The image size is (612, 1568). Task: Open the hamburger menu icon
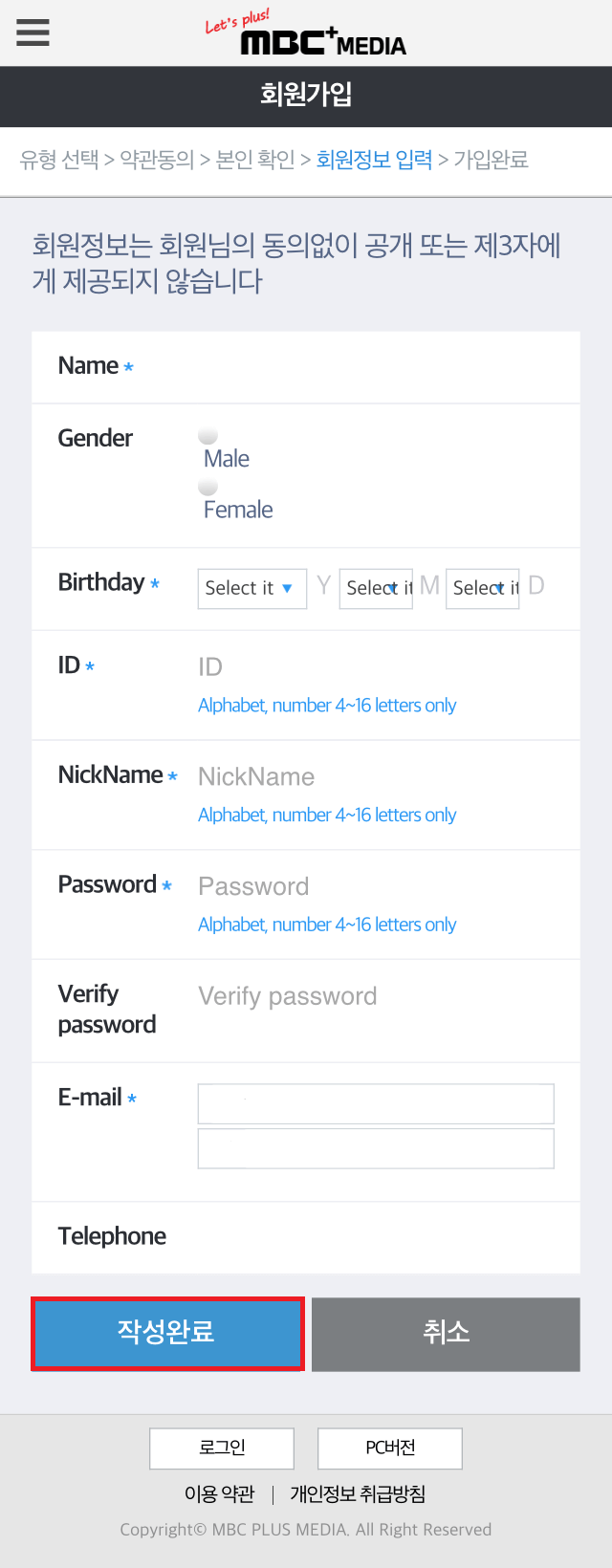click(33, 33)
